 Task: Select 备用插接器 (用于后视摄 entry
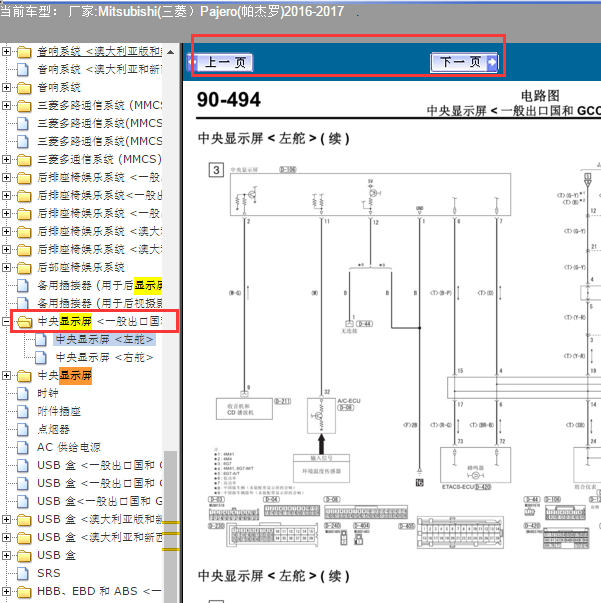click(x=99, y=303)
